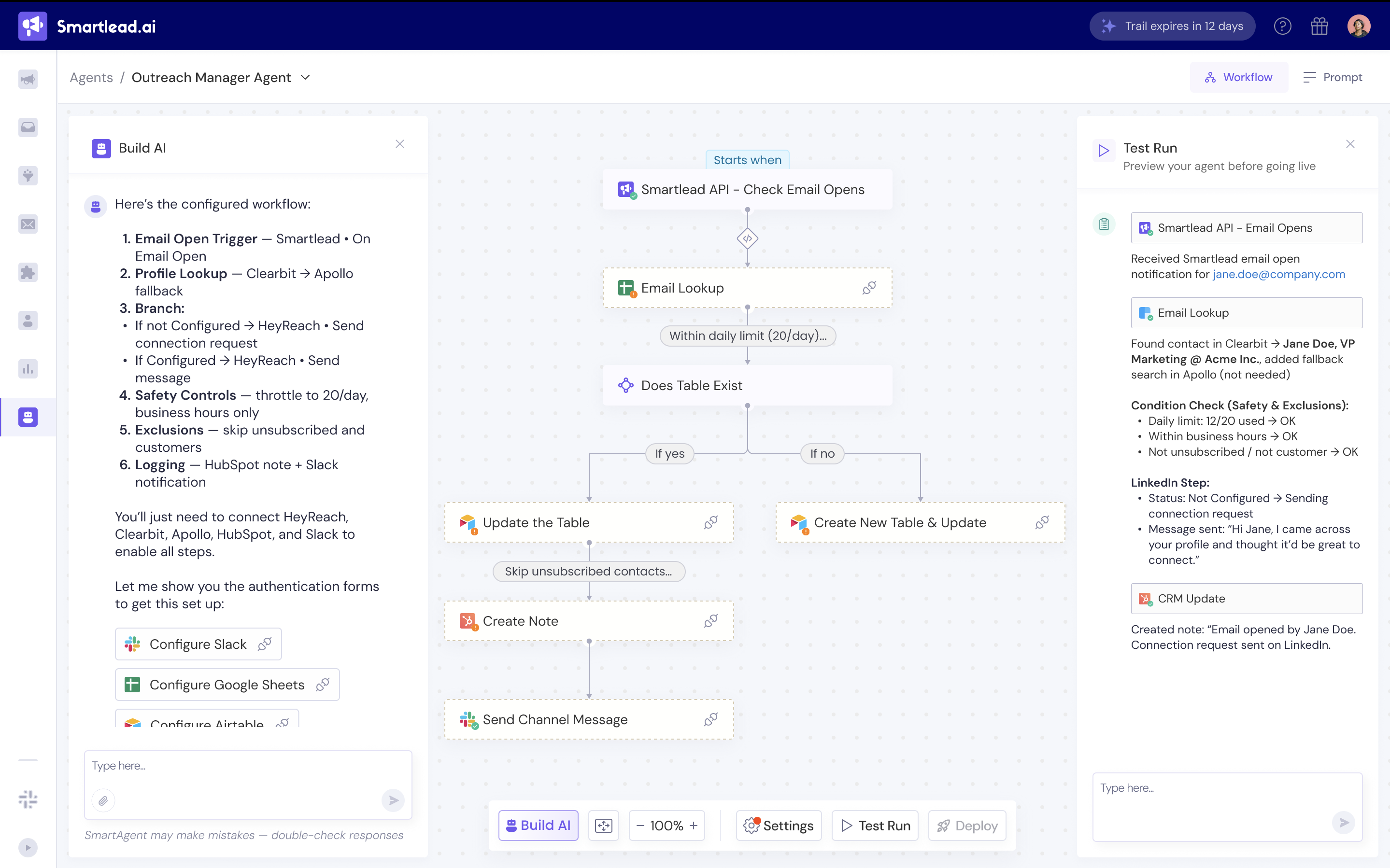Close the Test Run panel
The image size is (1390, 868).
[x=1350, y=144]
